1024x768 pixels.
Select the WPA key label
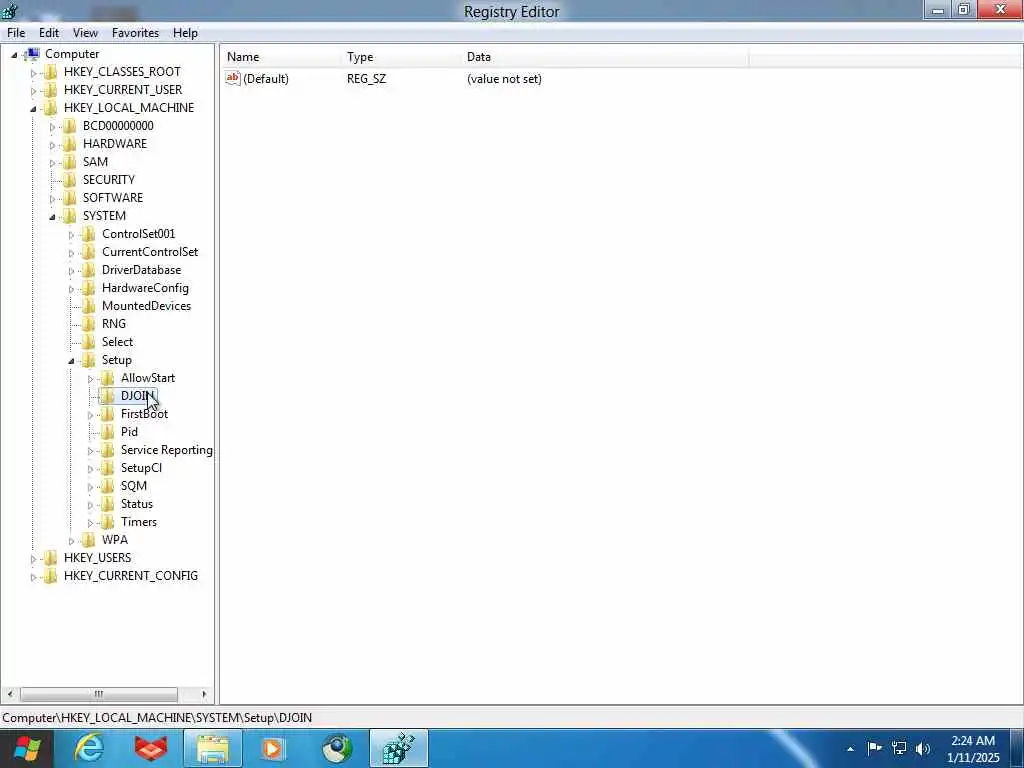pos(115,540)
